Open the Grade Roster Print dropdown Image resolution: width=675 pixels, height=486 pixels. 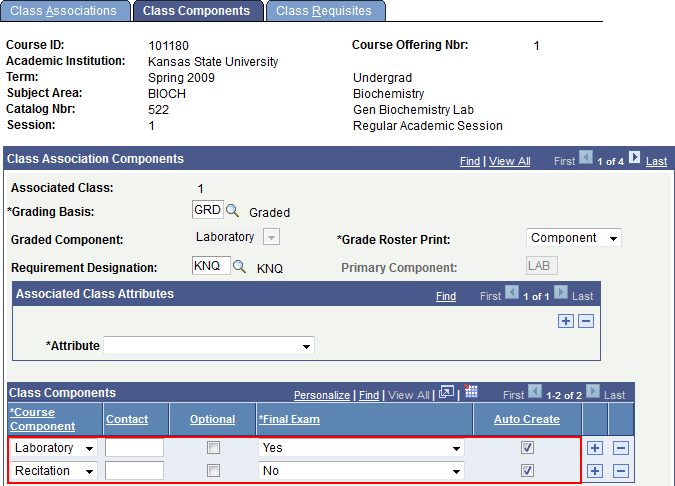pos(573,238)
